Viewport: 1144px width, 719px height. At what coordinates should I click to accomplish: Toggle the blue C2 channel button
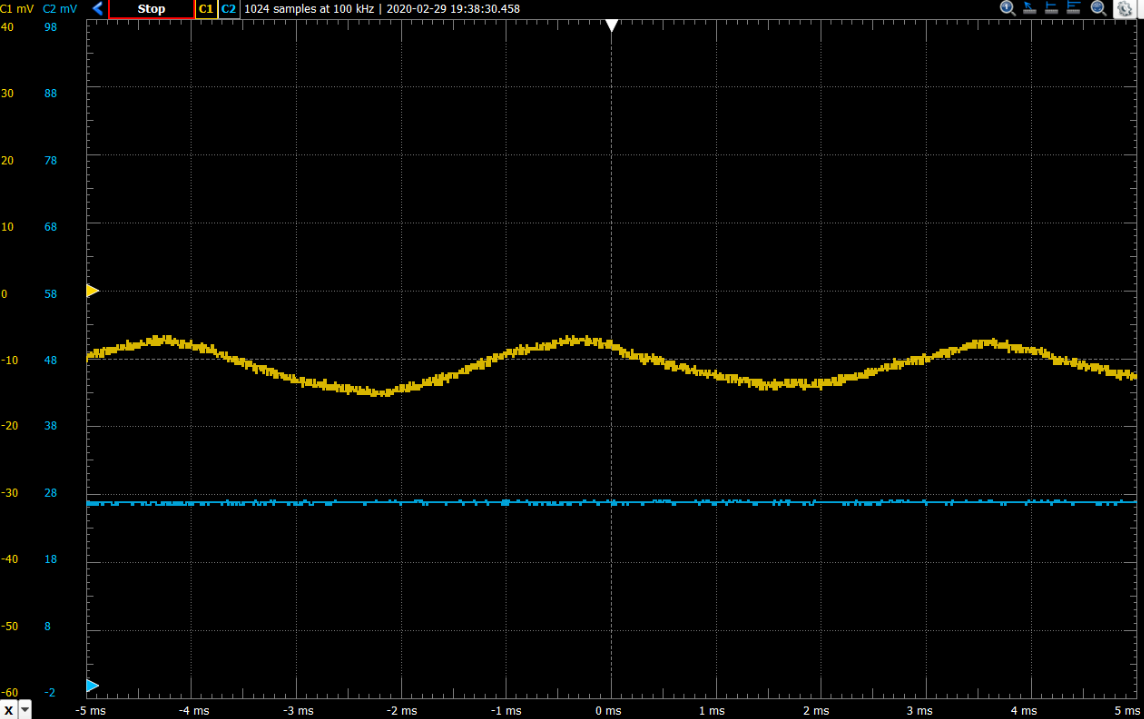point(228,9)
